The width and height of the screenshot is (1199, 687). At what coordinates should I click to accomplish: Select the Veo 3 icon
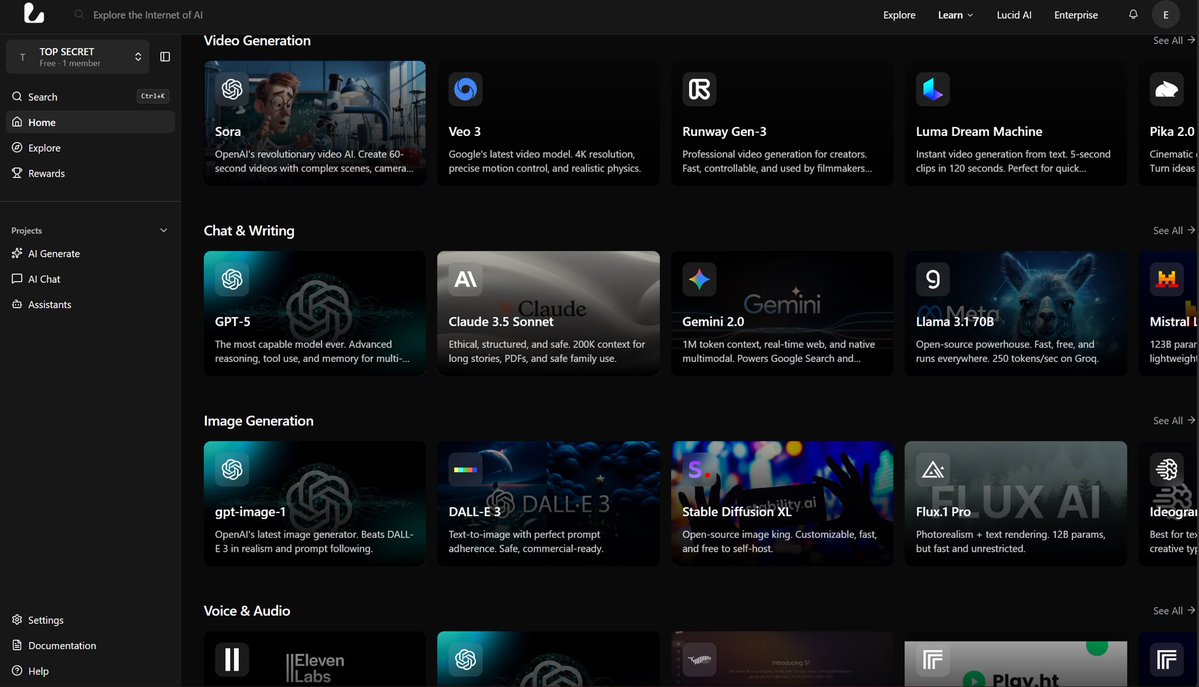pos(465,89)
